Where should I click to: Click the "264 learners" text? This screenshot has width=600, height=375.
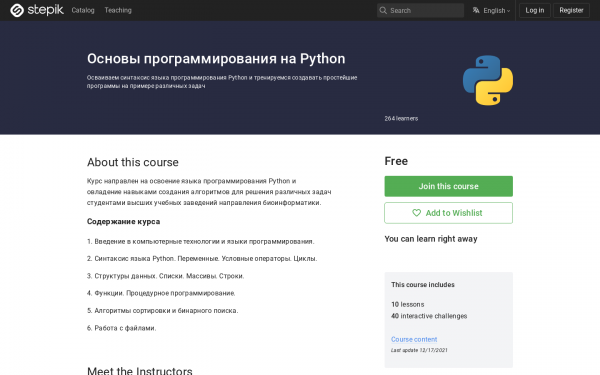[x=401, y=119]
